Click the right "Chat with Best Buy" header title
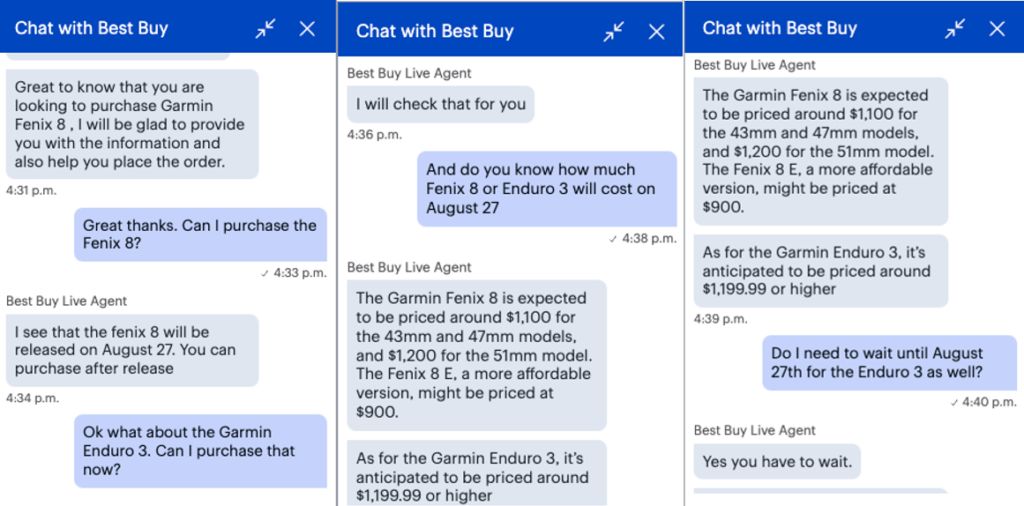The width and height of the screenshot is (1024, 506). [x=779, y=28]
